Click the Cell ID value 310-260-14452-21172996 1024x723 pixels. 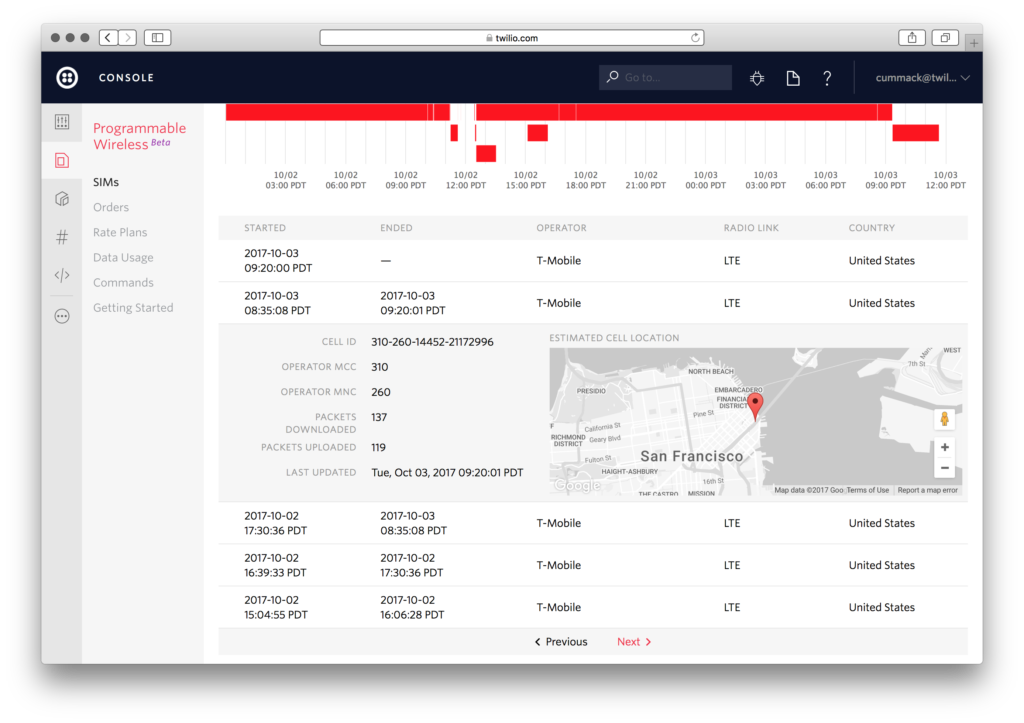click(432, 342)
